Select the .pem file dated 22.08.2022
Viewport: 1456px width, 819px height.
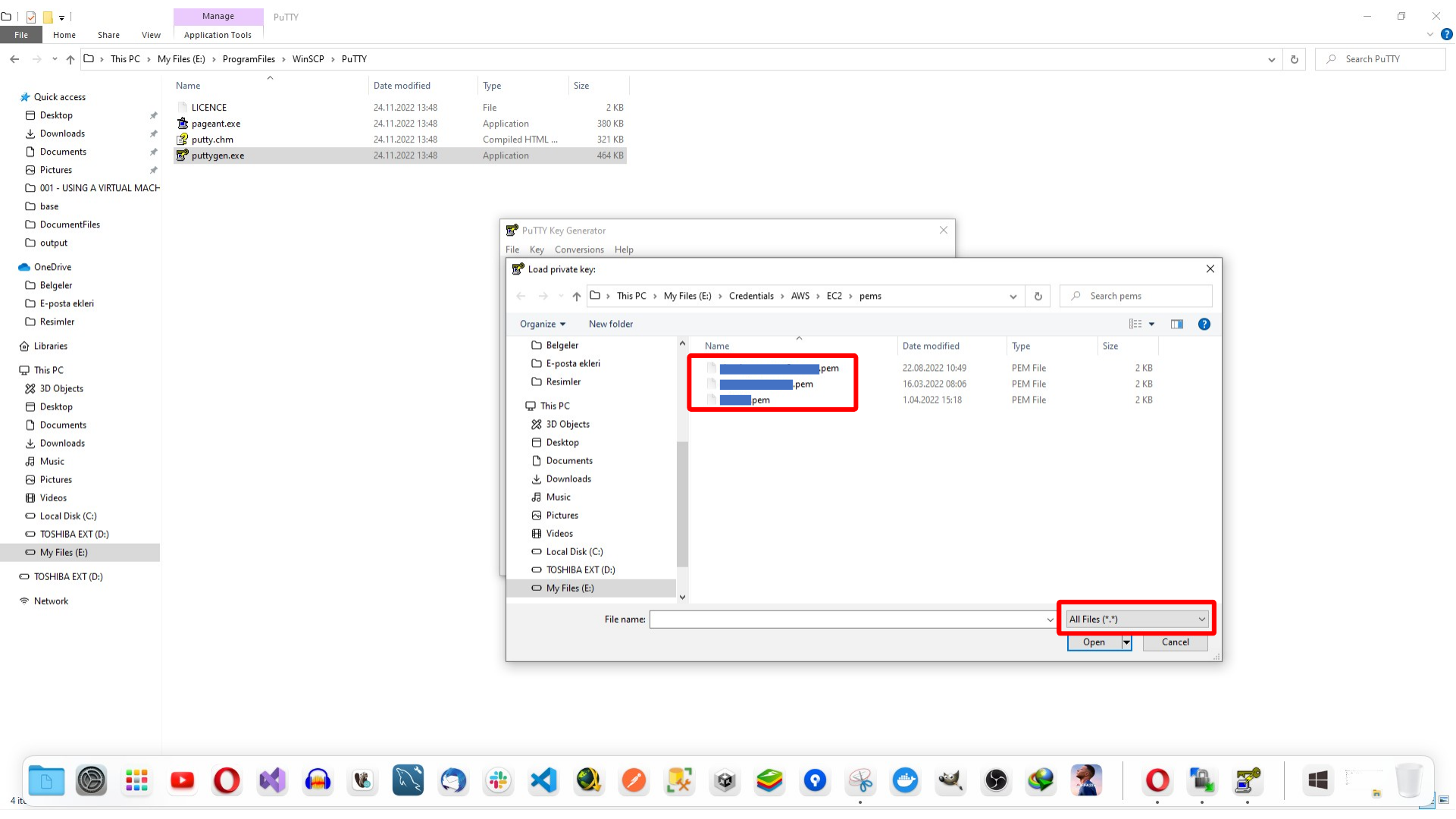[928, 369]
